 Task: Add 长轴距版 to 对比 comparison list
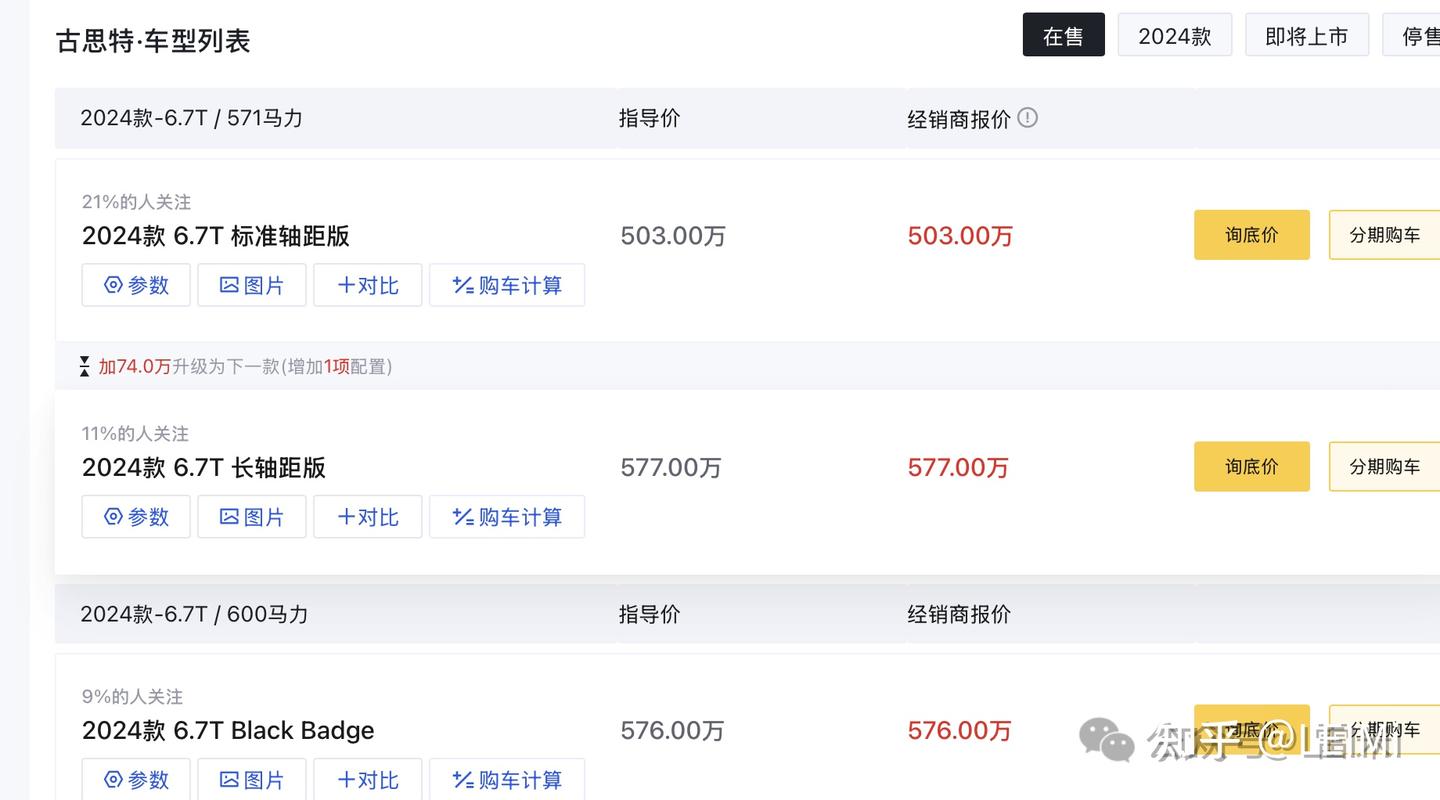point(368,517)
